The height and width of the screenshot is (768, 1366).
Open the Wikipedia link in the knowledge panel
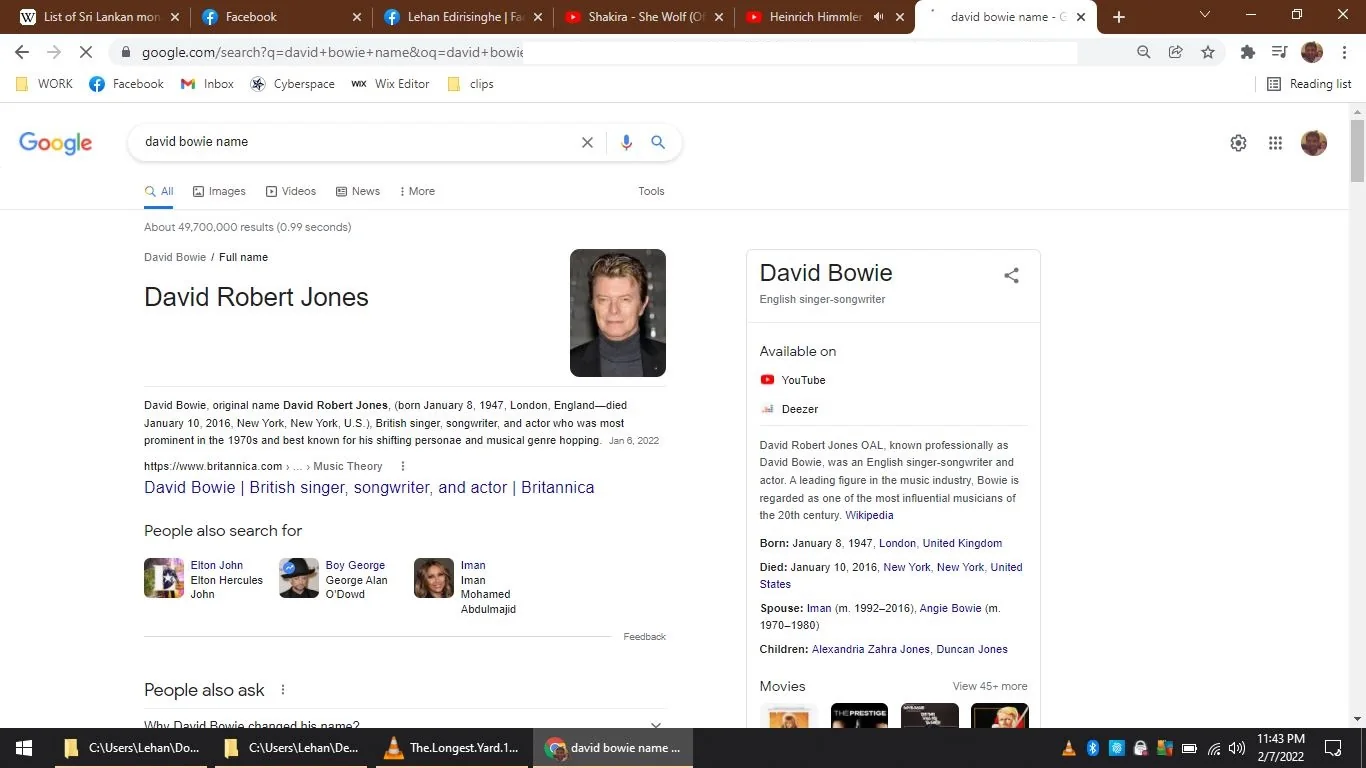pyautogui.click(x=869, y=515)
